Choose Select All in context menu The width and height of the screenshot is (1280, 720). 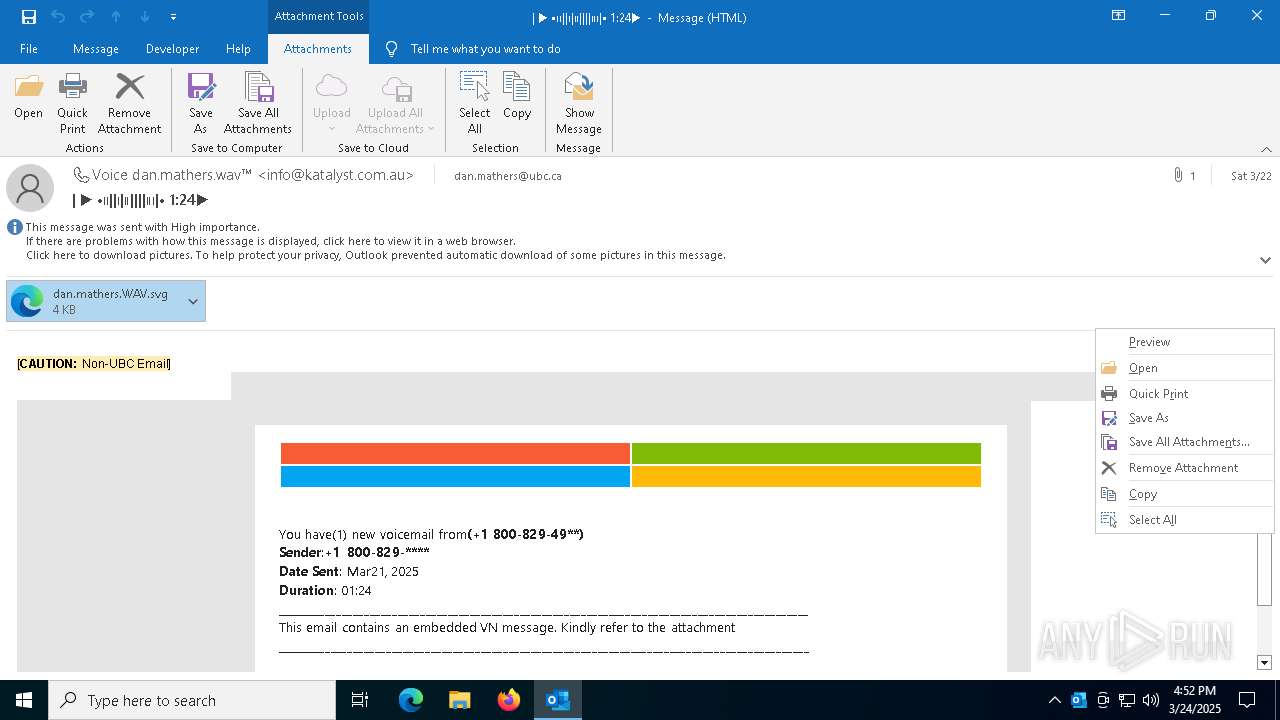[x=1185, y=520]
